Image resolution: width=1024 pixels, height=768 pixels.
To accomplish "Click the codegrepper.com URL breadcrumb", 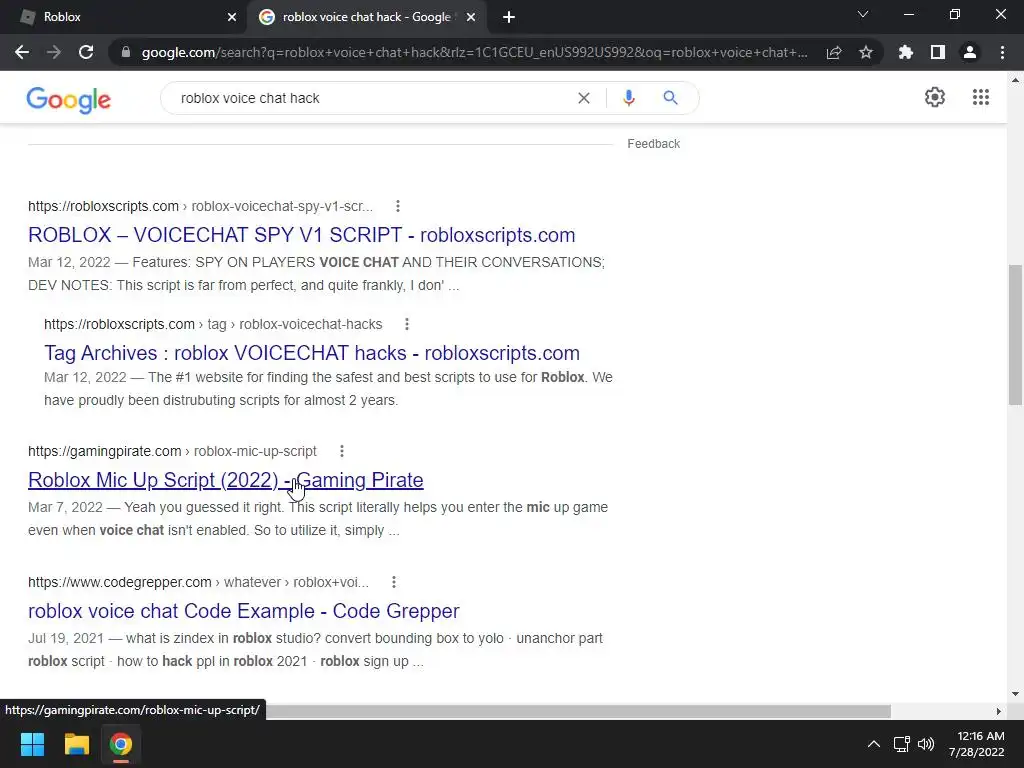I will click(199, 582).
